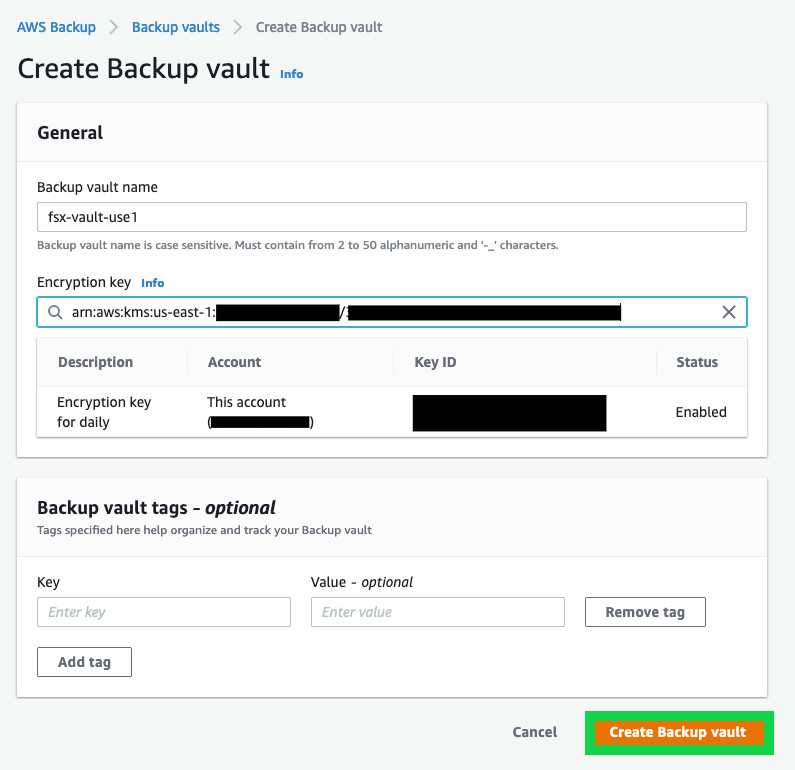The height and width of the screenshot is (770, 795).
Task: Go to Backup vaults in the breadcrumb
Action: tap(176, 27)
